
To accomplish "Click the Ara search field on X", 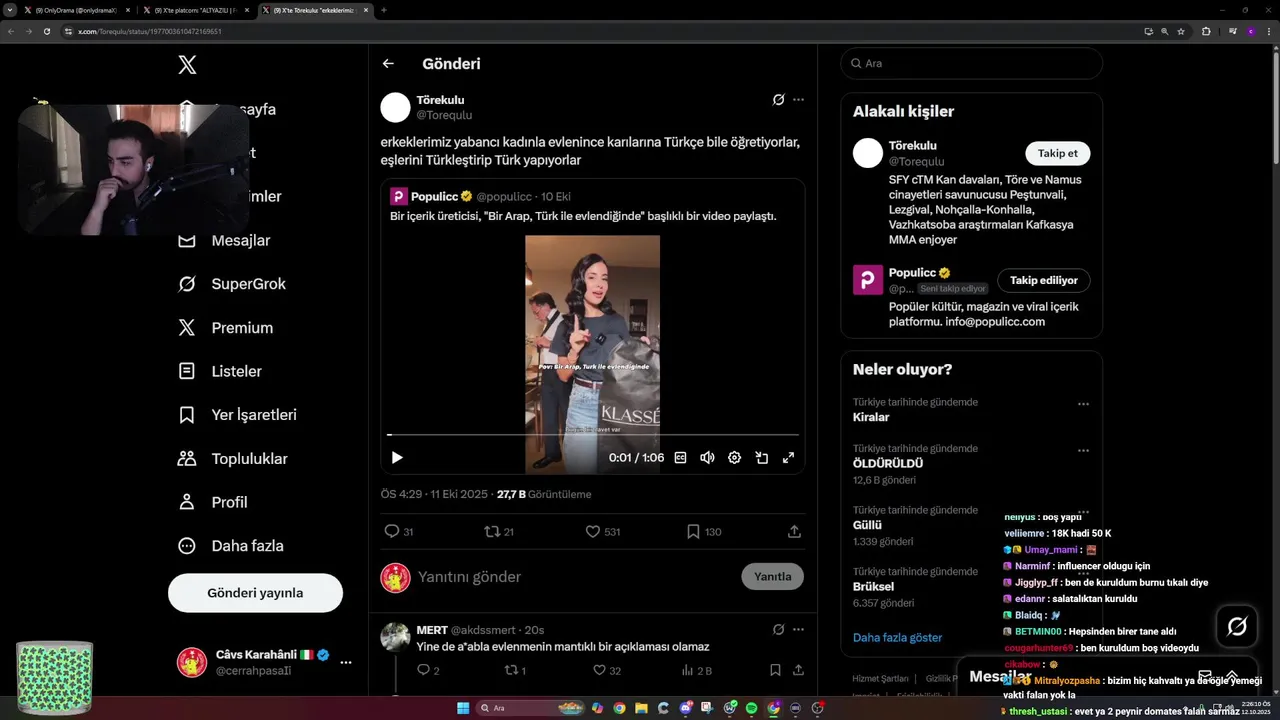I will (971, 63).
